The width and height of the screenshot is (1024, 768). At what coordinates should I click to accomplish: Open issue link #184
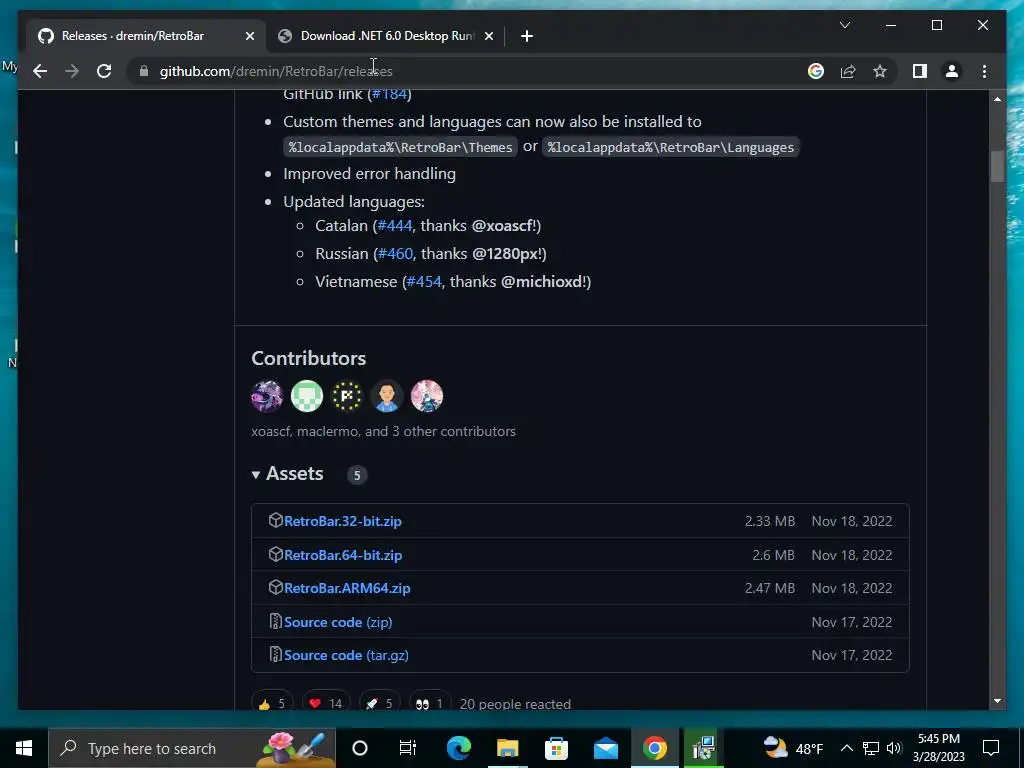[390, 93]
